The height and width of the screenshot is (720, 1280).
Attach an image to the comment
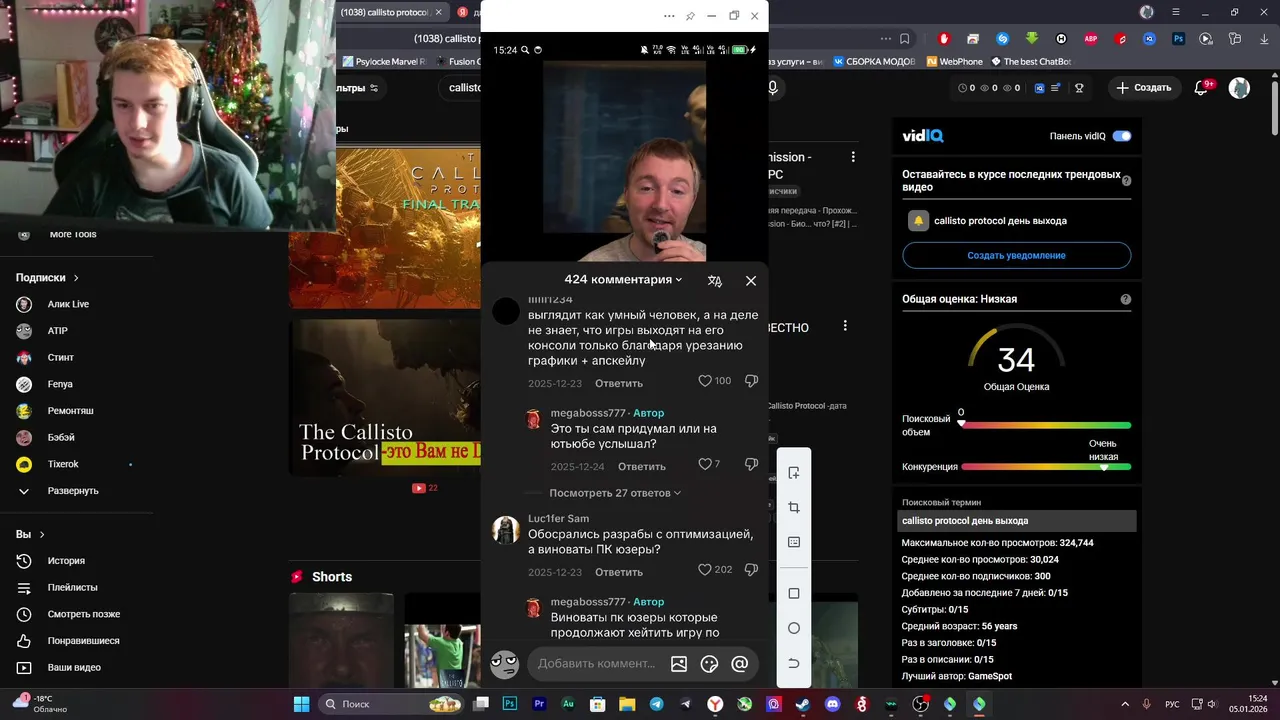pos(679,663)
